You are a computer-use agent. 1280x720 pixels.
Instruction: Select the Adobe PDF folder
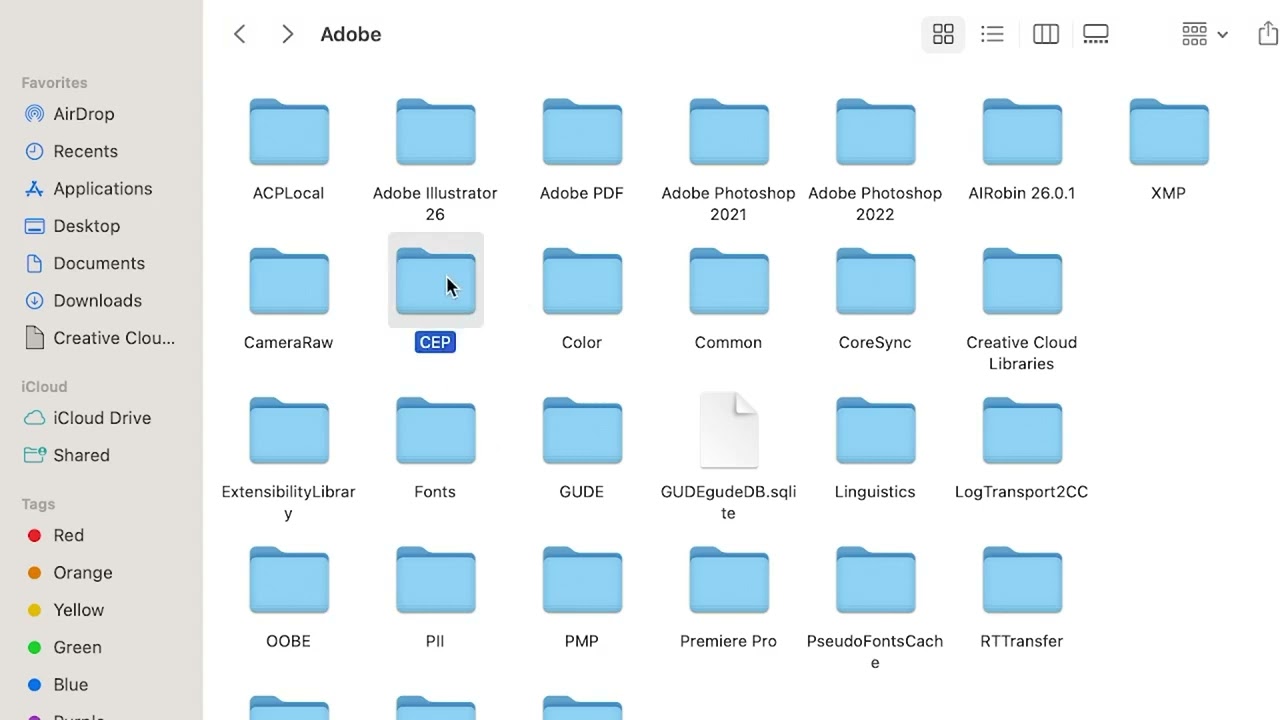(582, 132)
